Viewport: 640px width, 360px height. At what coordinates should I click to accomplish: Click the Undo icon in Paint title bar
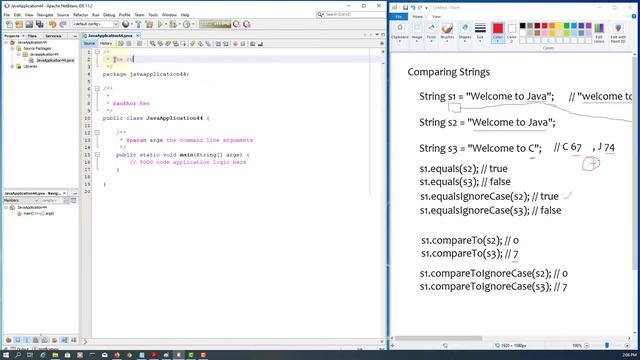point(413,7)
